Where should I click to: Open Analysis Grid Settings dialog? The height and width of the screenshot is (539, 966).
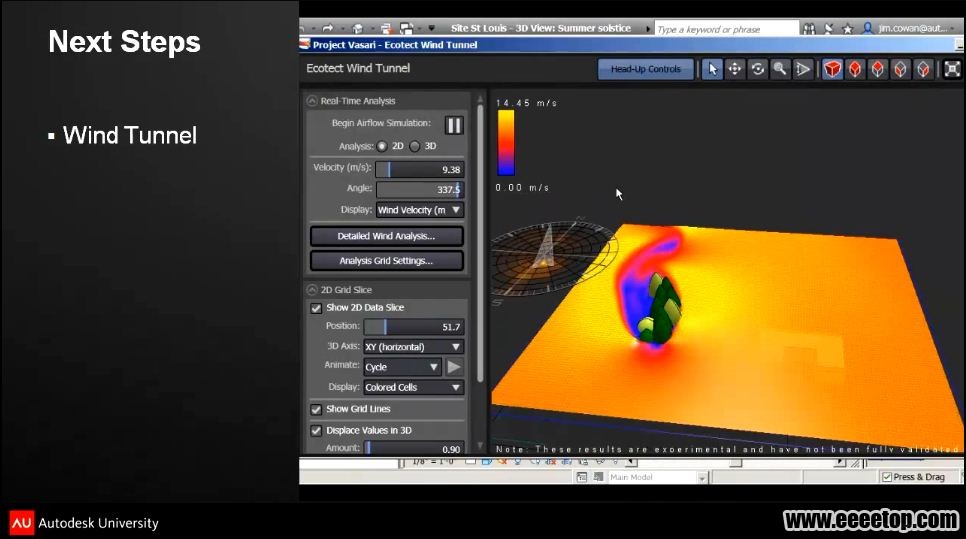386,261
